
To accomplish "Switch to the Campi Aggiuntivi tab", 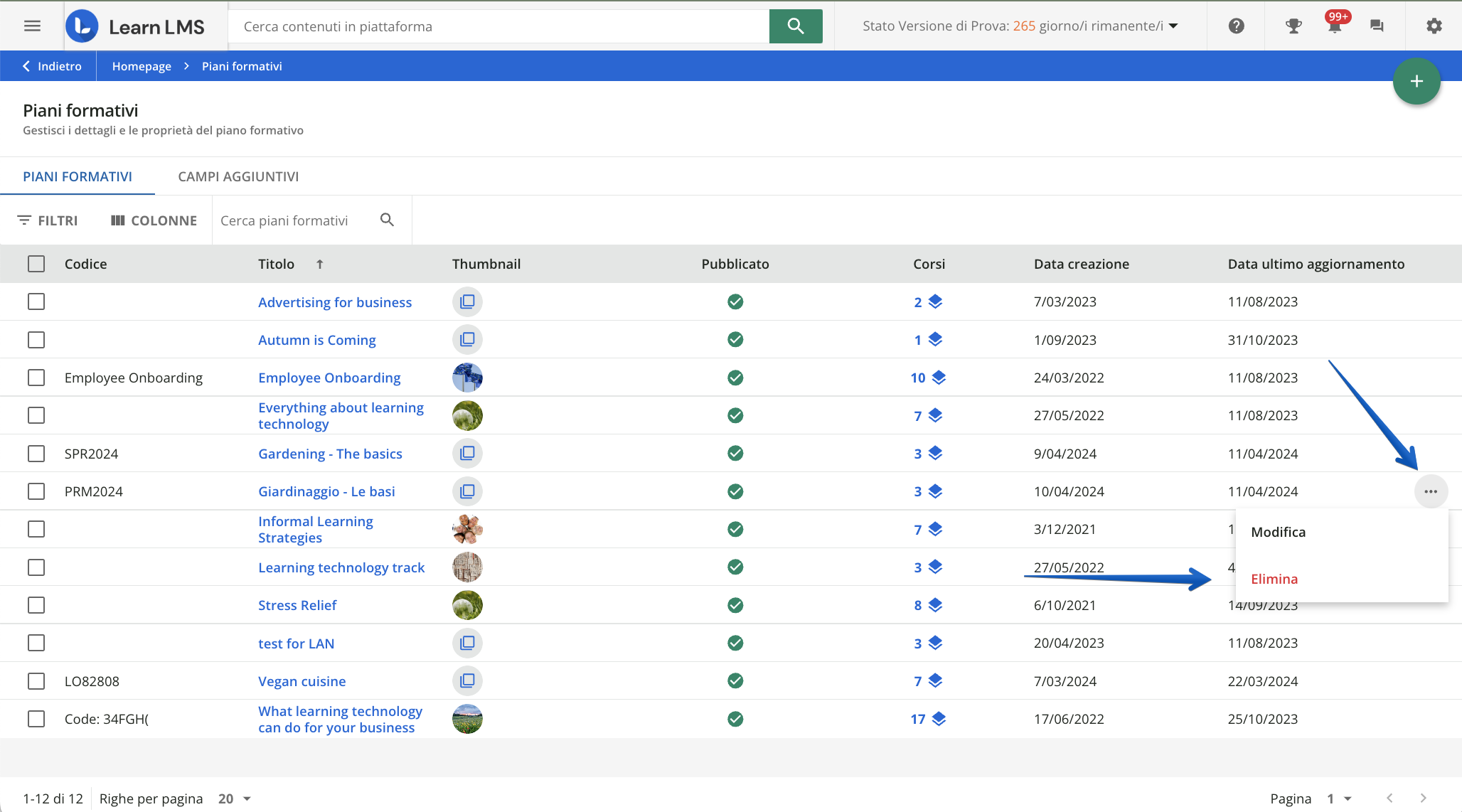I will pos(238,176).
